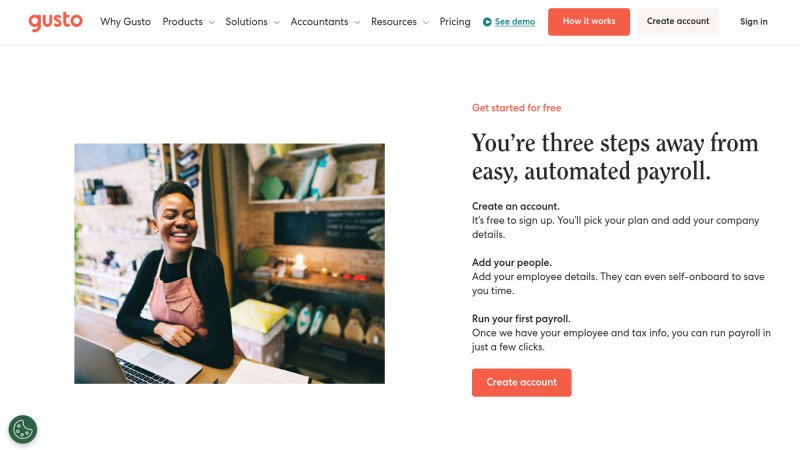Open the Pricing page
800x450 pixels.
(x=455, y=22)
